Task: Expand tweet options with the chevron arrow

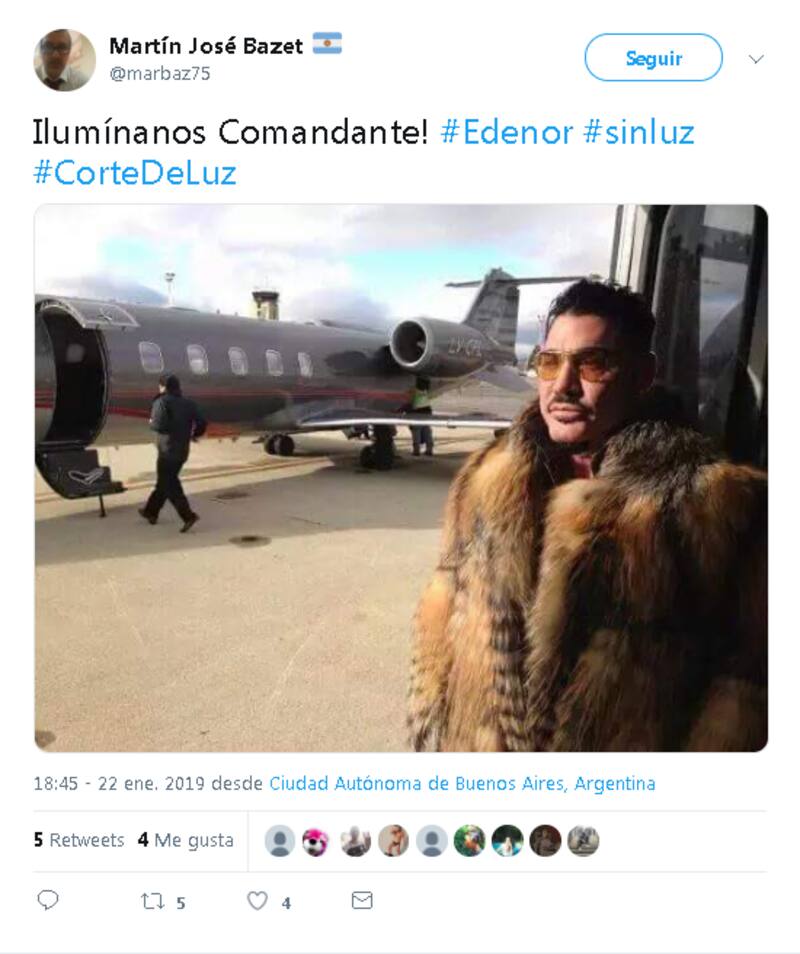Action: click(756, 59)
